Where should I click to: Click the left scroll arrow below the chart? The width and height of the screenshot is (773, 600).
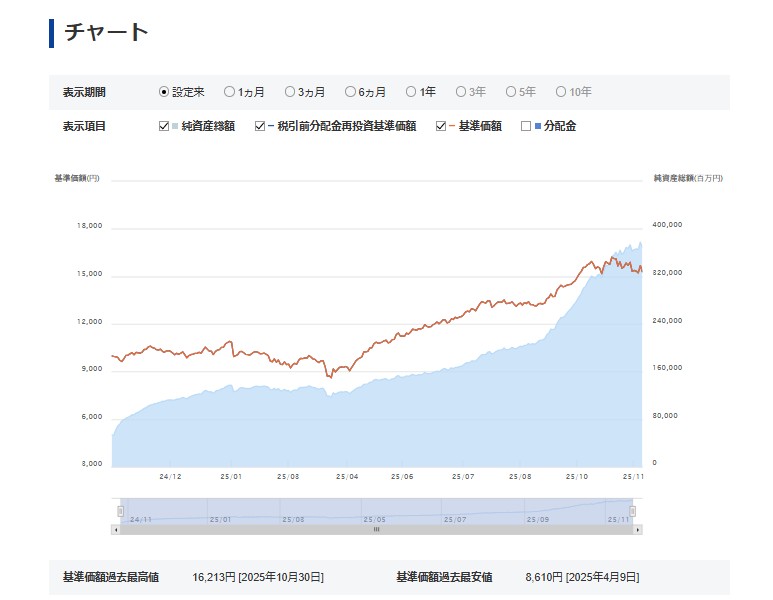pos(115,529)
